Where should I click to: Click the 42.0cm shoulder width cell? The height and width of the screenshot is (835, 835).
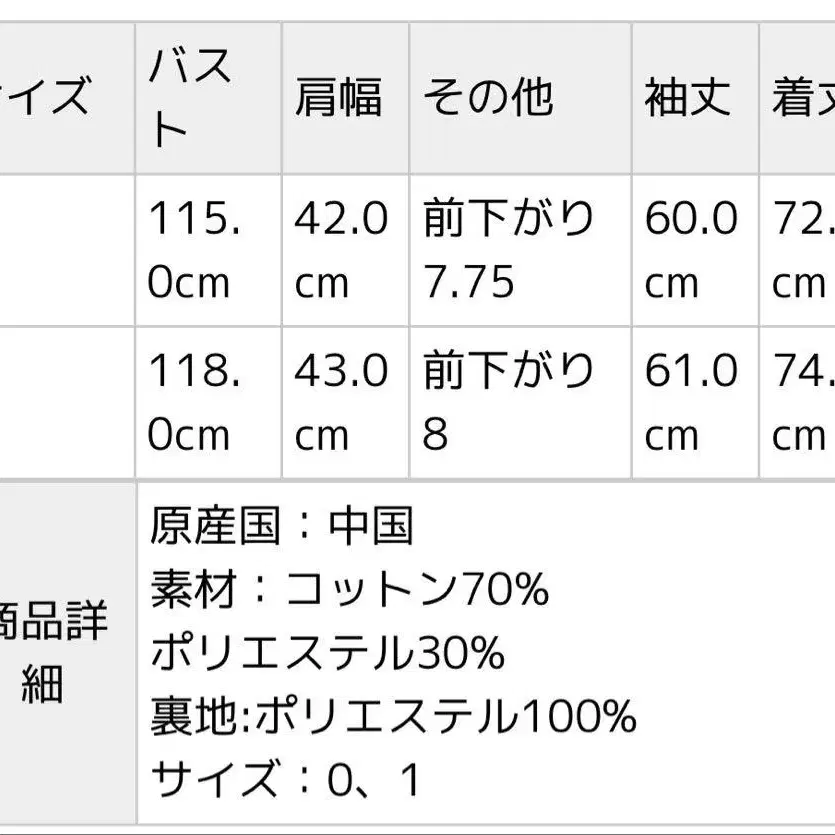(x=340, y=250)
